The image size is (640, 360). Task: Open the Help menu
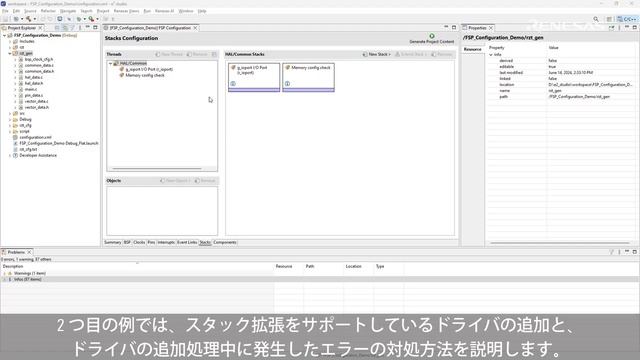(202, 11)
